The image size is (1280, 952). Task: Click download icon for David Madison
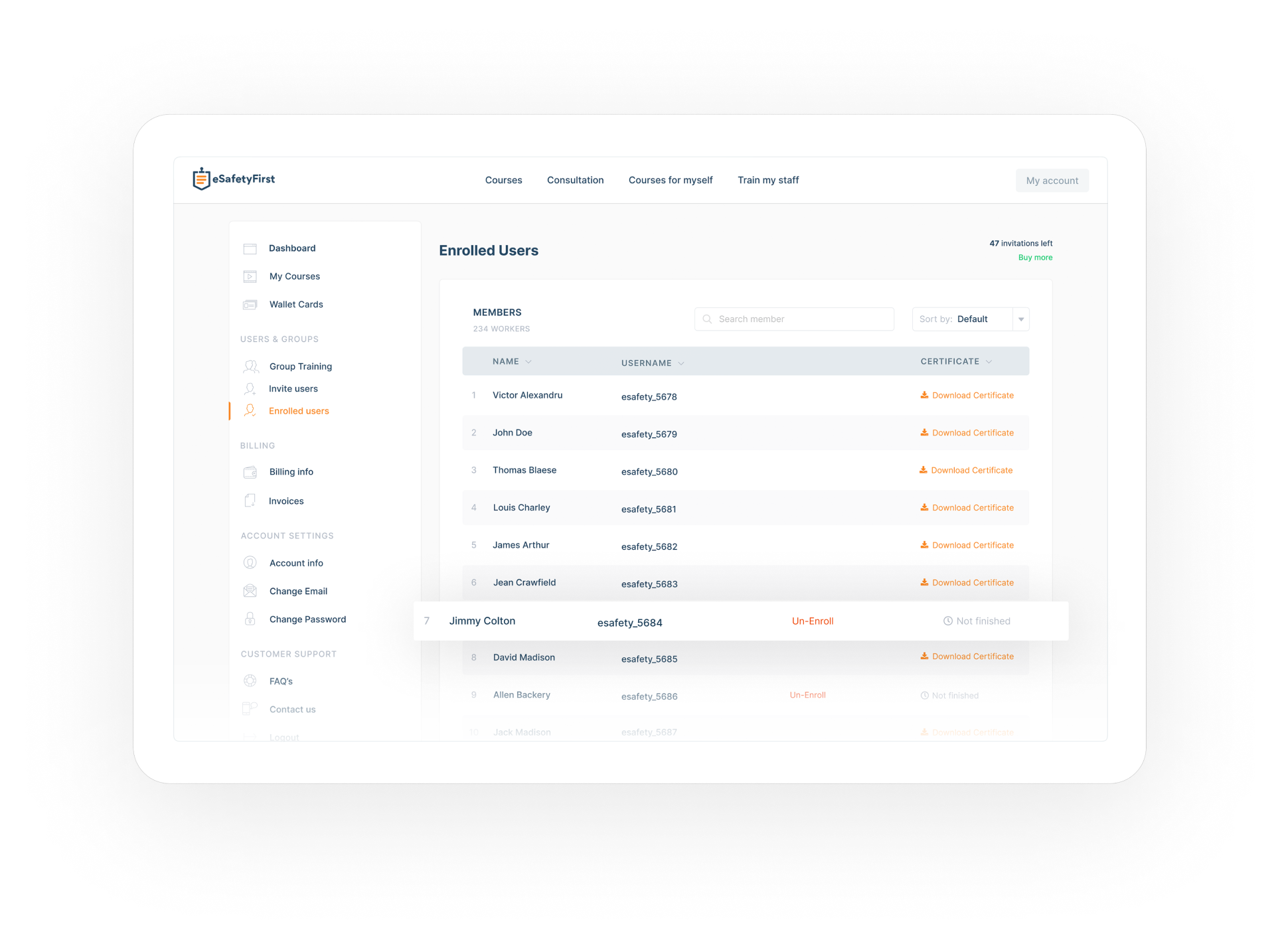coord(925,656)
